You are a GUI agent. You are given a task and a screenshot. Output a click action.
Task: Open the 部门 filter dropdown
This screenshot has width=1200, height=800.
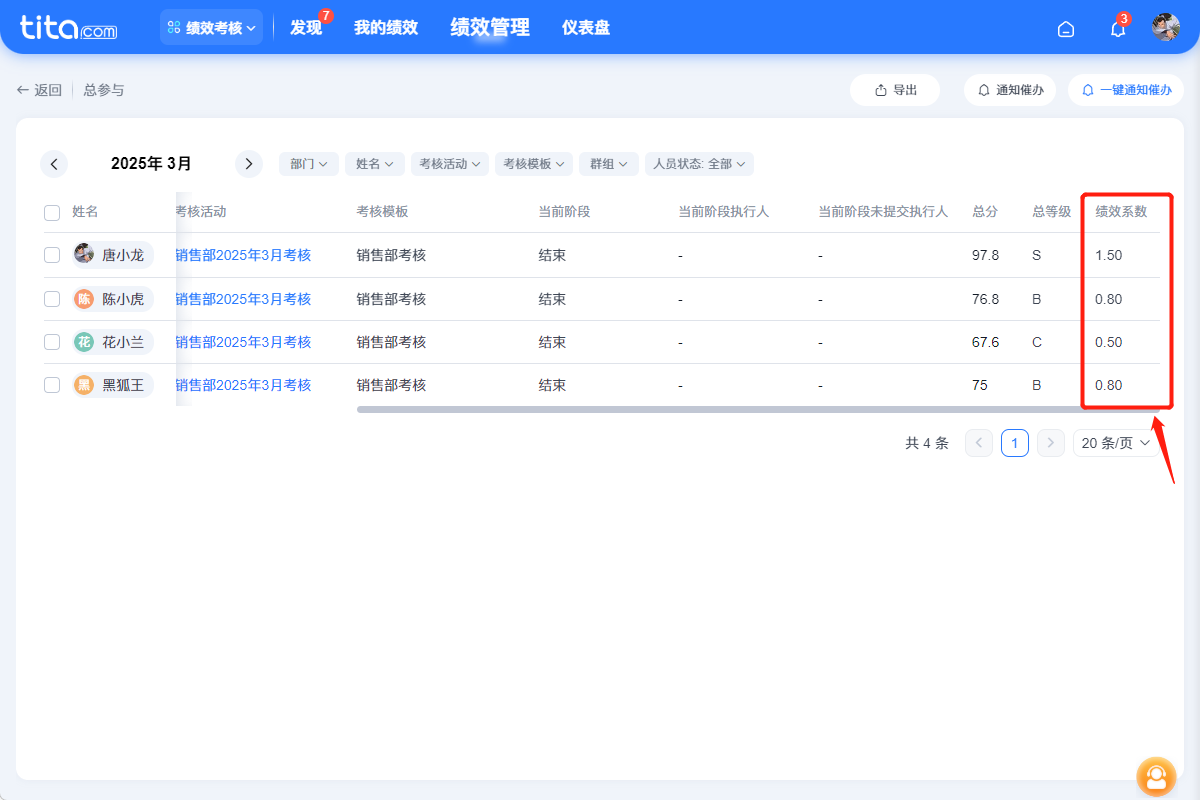click(308, 163)
